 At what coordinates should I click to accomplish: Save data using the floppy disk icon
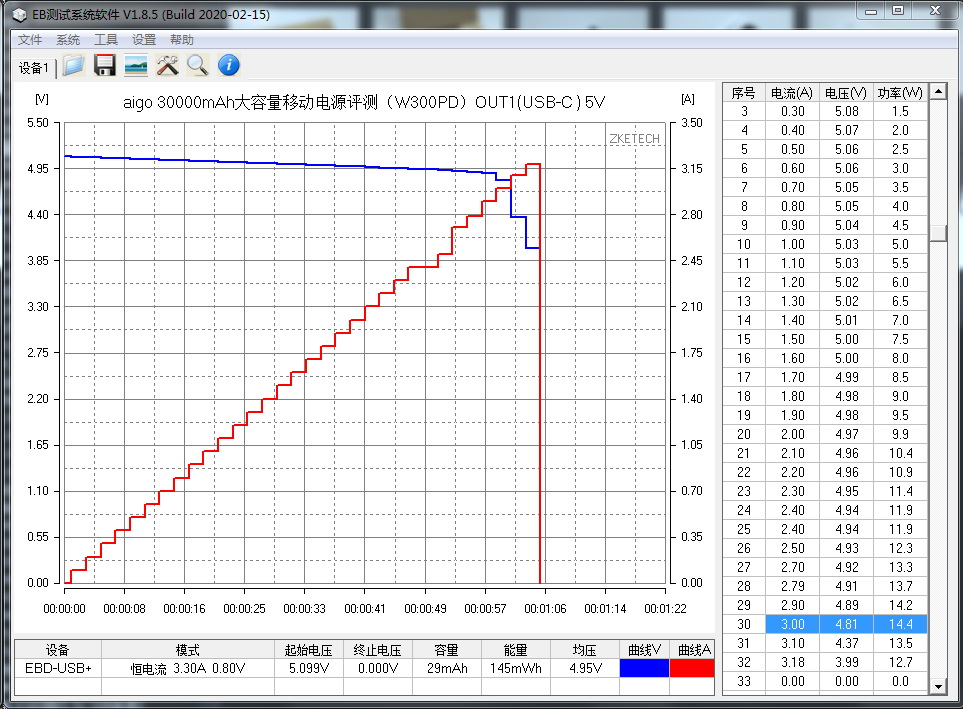tap(105, 65)
